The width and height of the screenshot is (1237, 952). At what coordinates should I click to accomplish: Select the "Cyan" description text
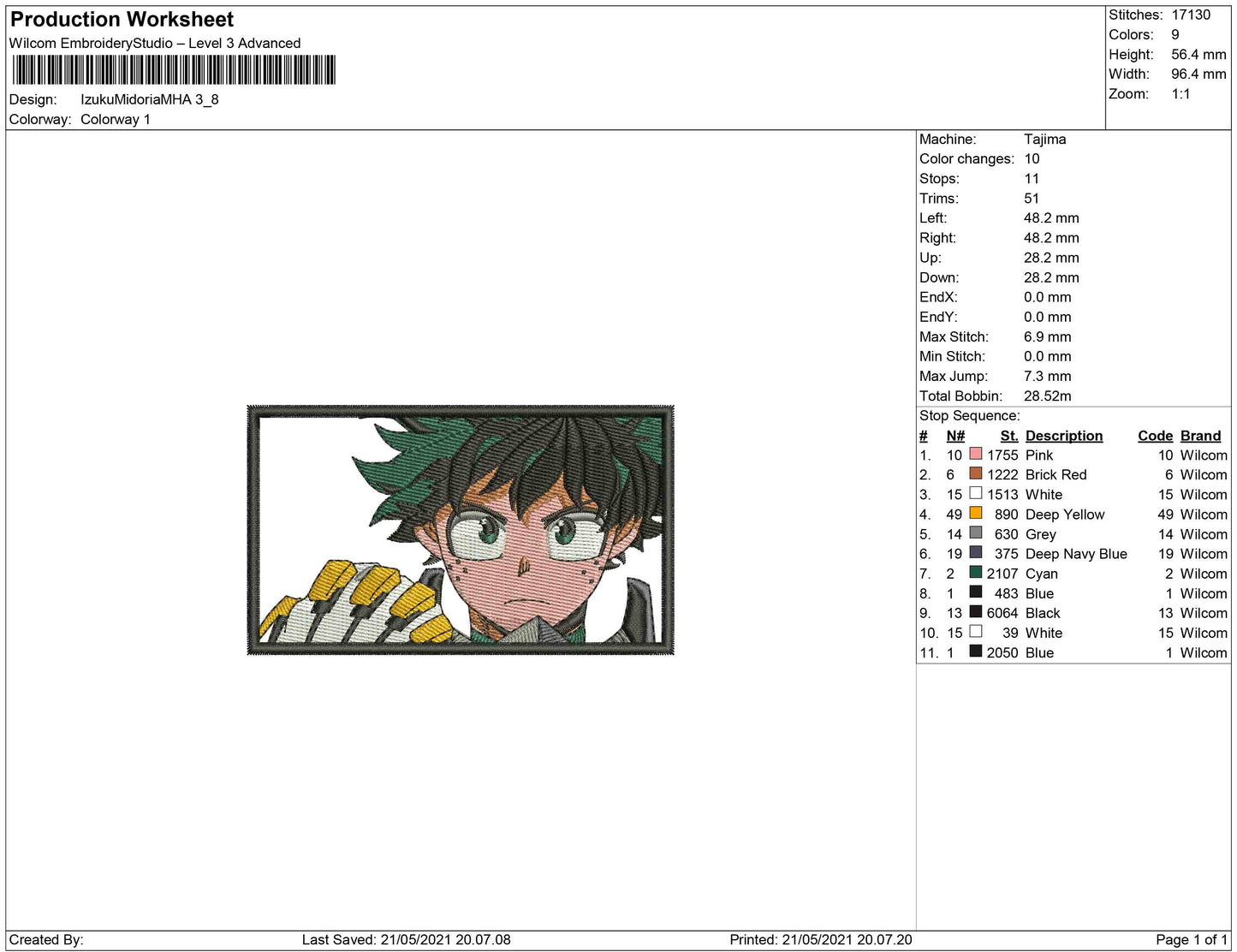tap(1041, 573)
